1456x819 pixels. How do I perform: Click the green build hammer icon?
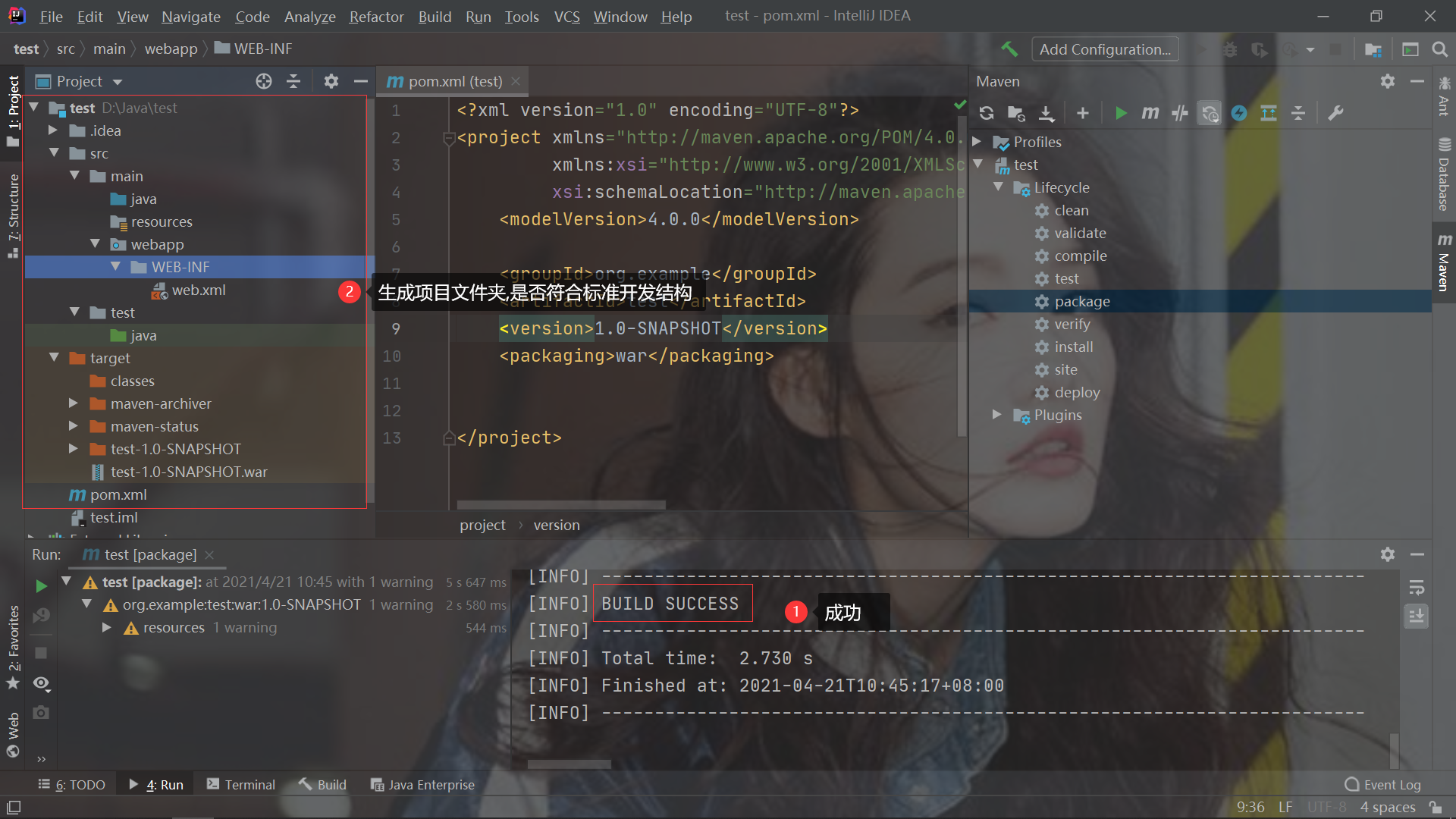(1009, 49)
